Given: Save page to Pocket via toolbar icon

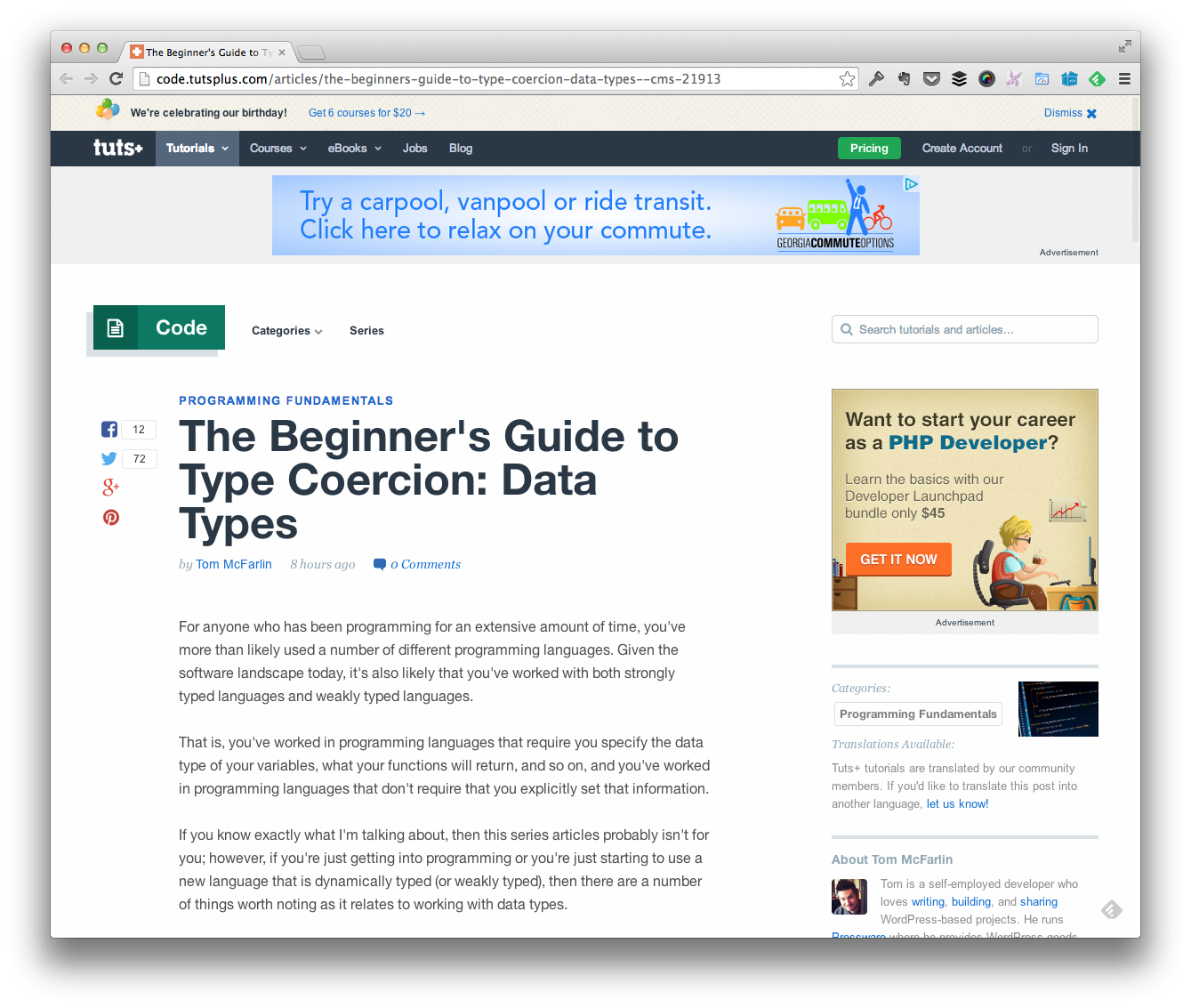Looking at the screenshot, I should point(931,78).
